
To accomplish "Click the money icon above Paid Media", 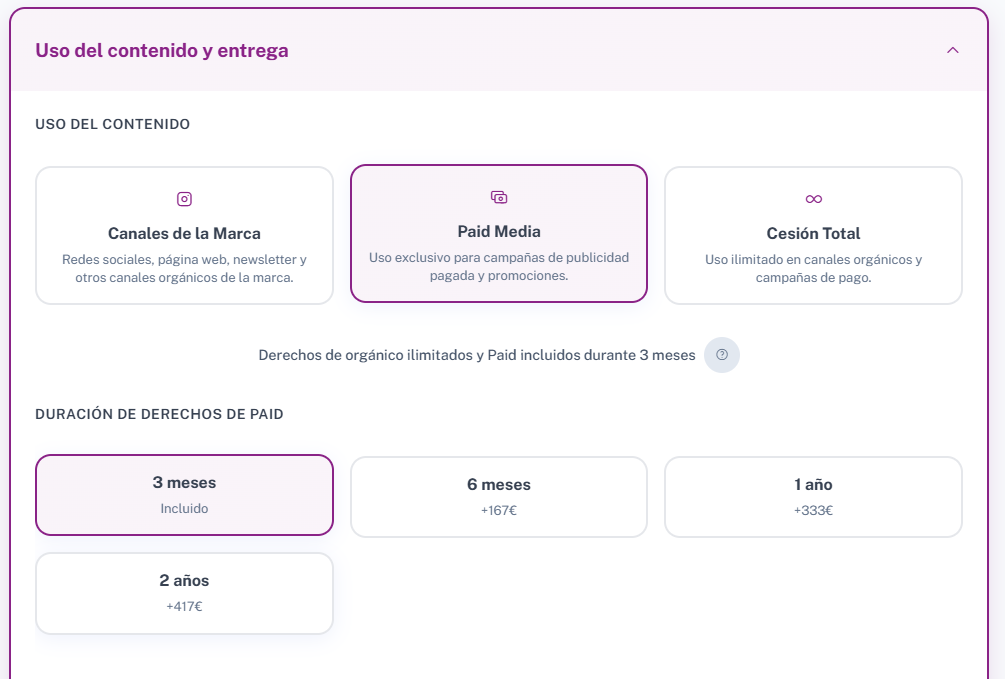I will pos(499,197).
